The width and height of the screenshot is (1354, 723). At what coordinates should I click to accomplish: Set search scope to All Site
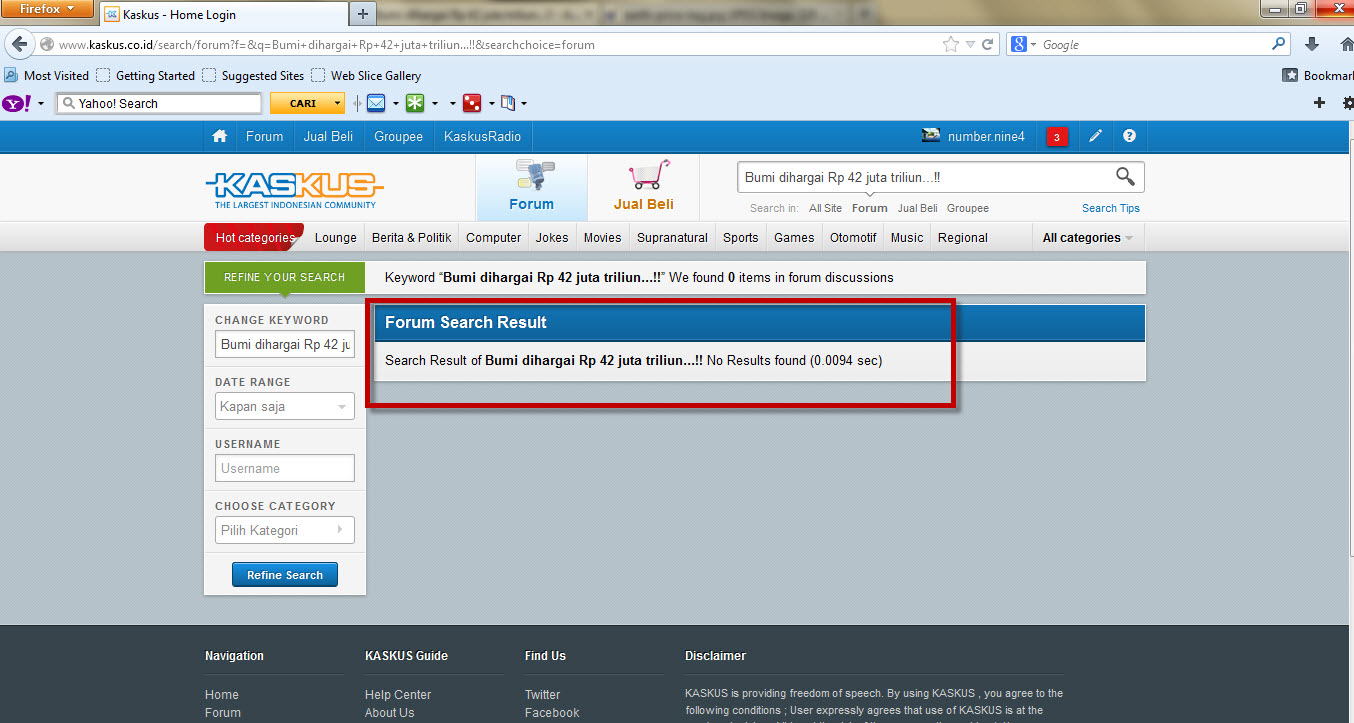825,208
